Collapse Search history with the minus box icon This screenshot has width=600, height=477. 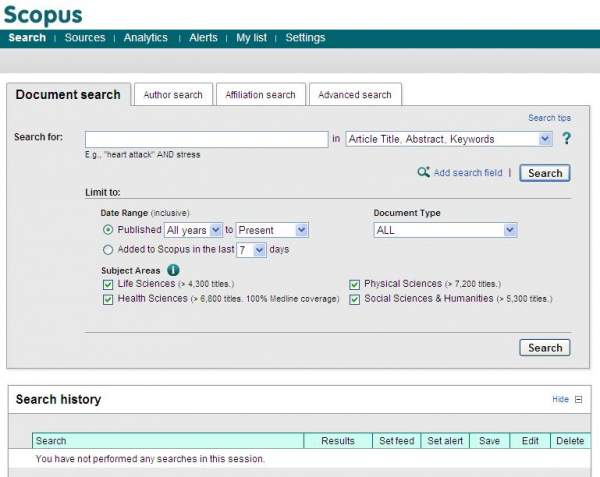pyautogui.click(x=579, y=399)
